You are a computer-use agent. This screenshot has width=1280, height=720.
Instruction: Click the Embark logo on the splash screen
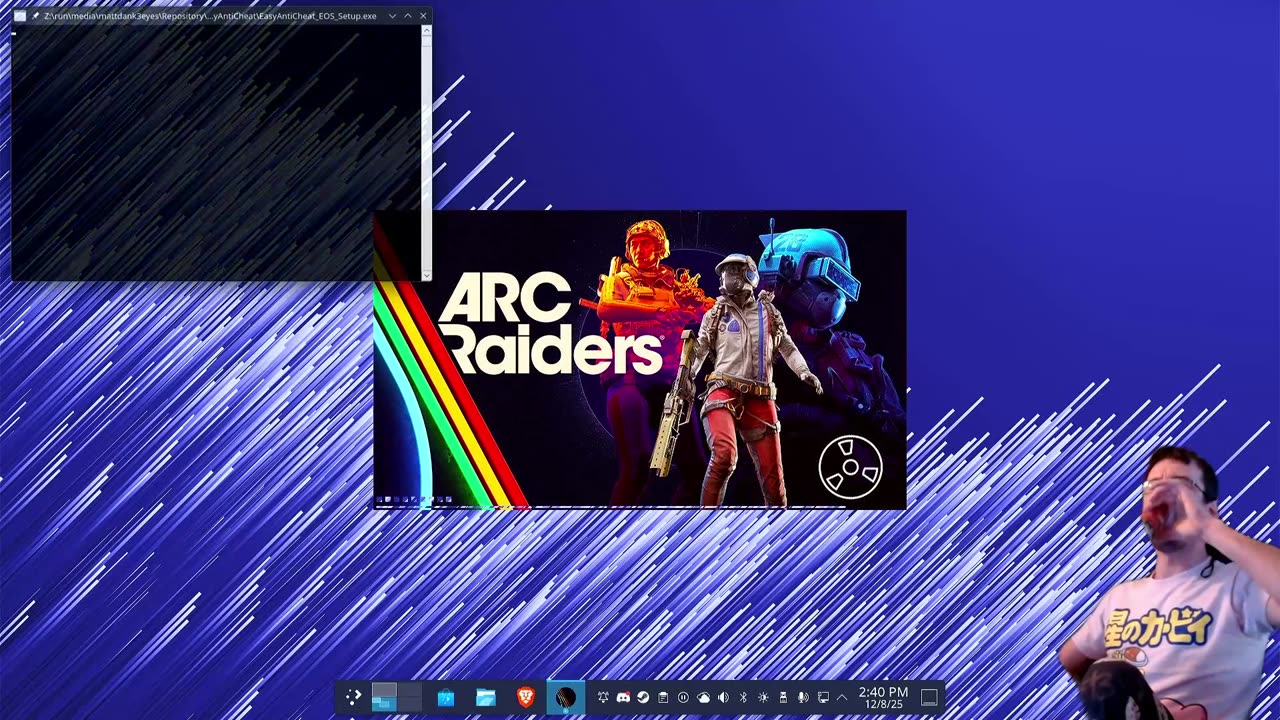850,466
